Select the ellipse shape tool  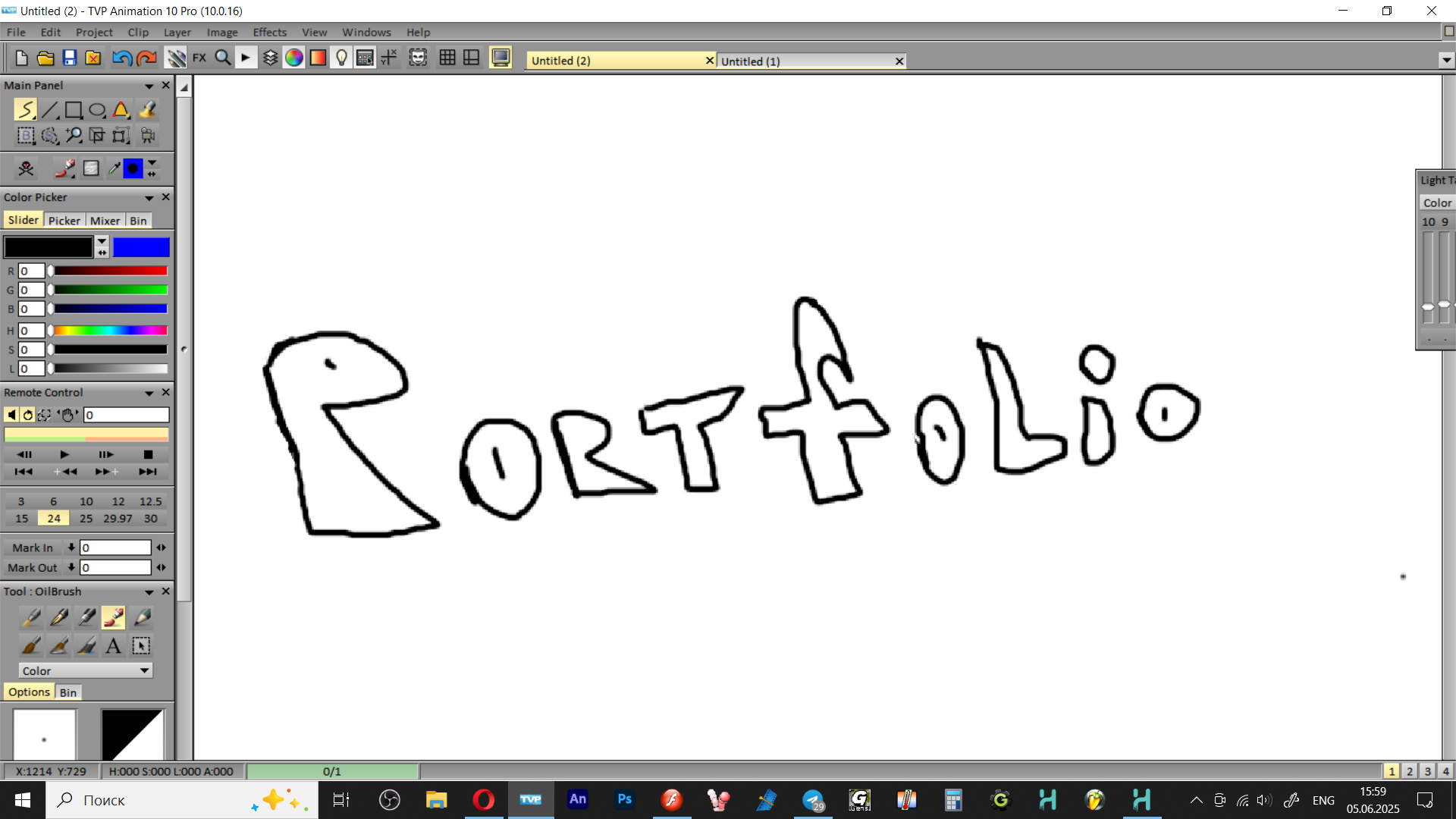tap(97, 111)
